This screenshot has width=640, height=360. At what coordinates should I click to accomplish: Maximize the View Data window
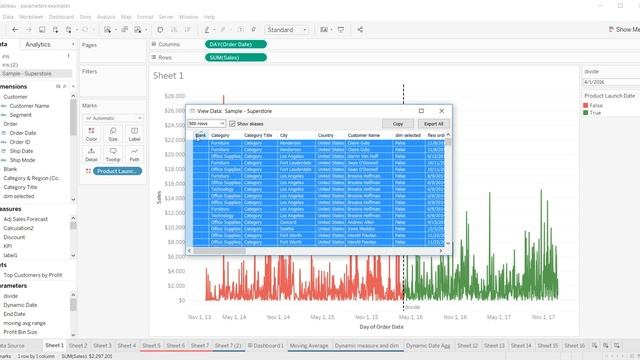click(x=421, y=111)
